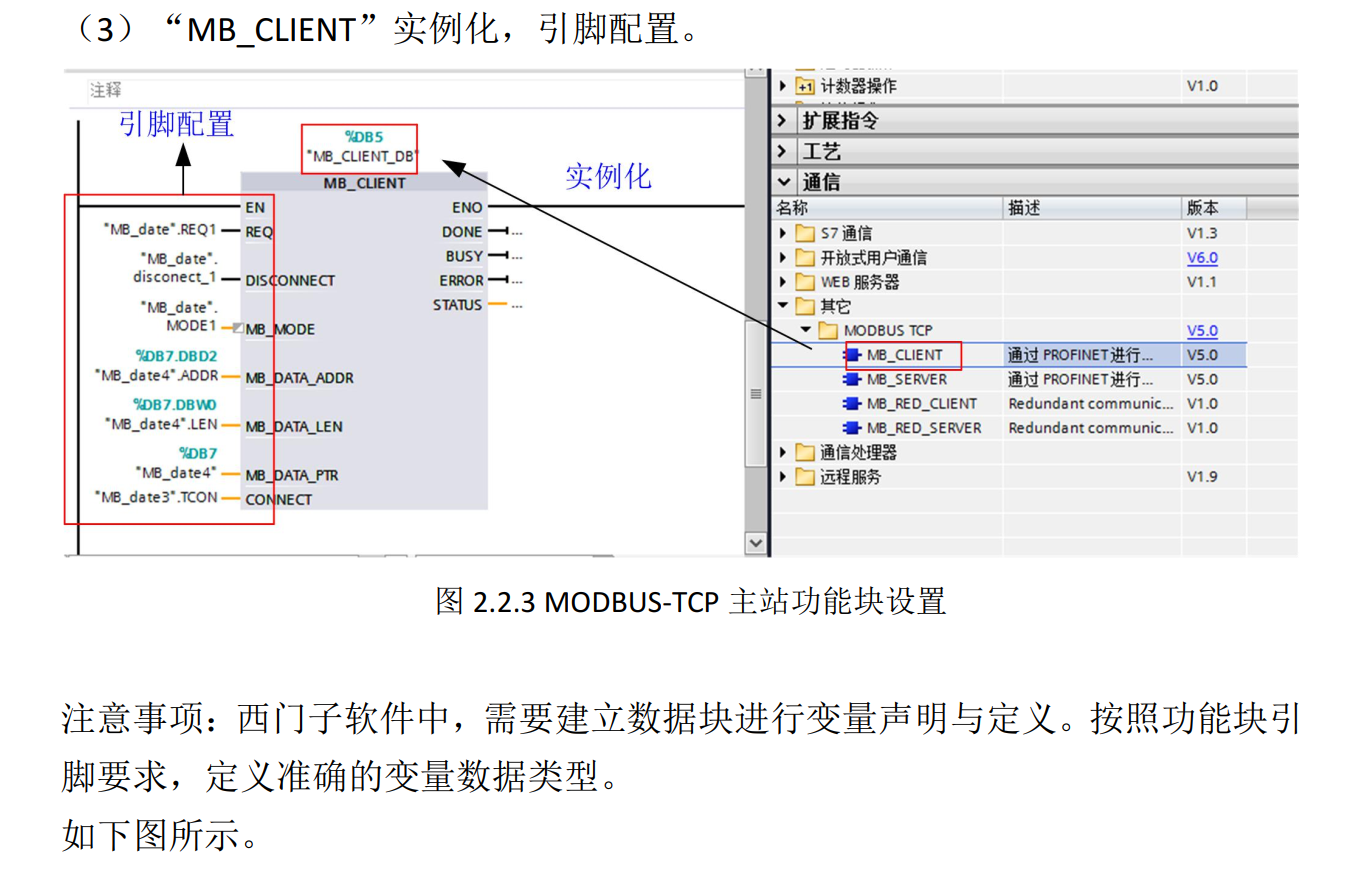Expand the 计数器操作 tree row

(783, 86)
